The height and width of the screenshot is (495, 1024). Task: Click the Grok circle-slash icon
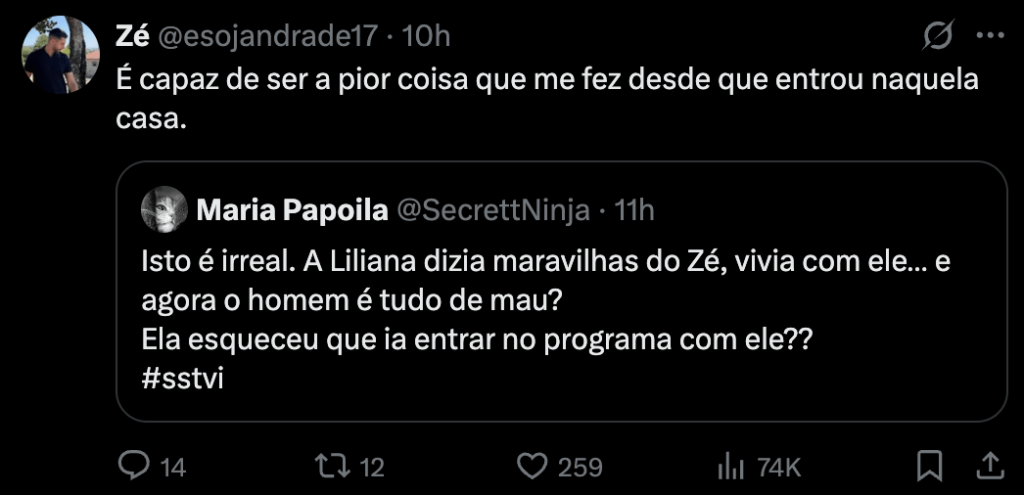coord(937,36)
